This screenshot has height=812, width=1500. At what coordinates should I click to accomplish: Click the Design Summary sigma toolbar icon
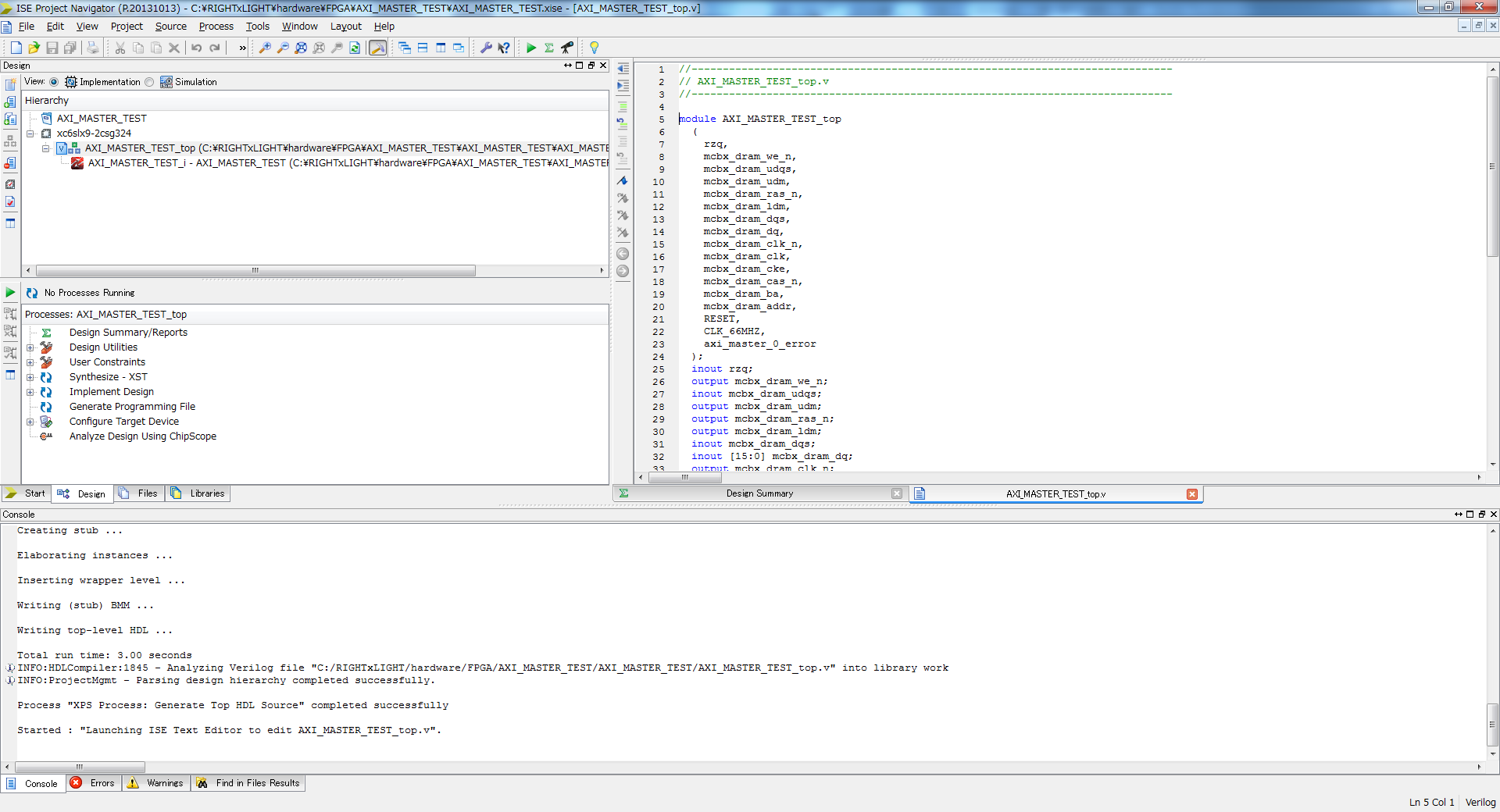click(549, 48)
